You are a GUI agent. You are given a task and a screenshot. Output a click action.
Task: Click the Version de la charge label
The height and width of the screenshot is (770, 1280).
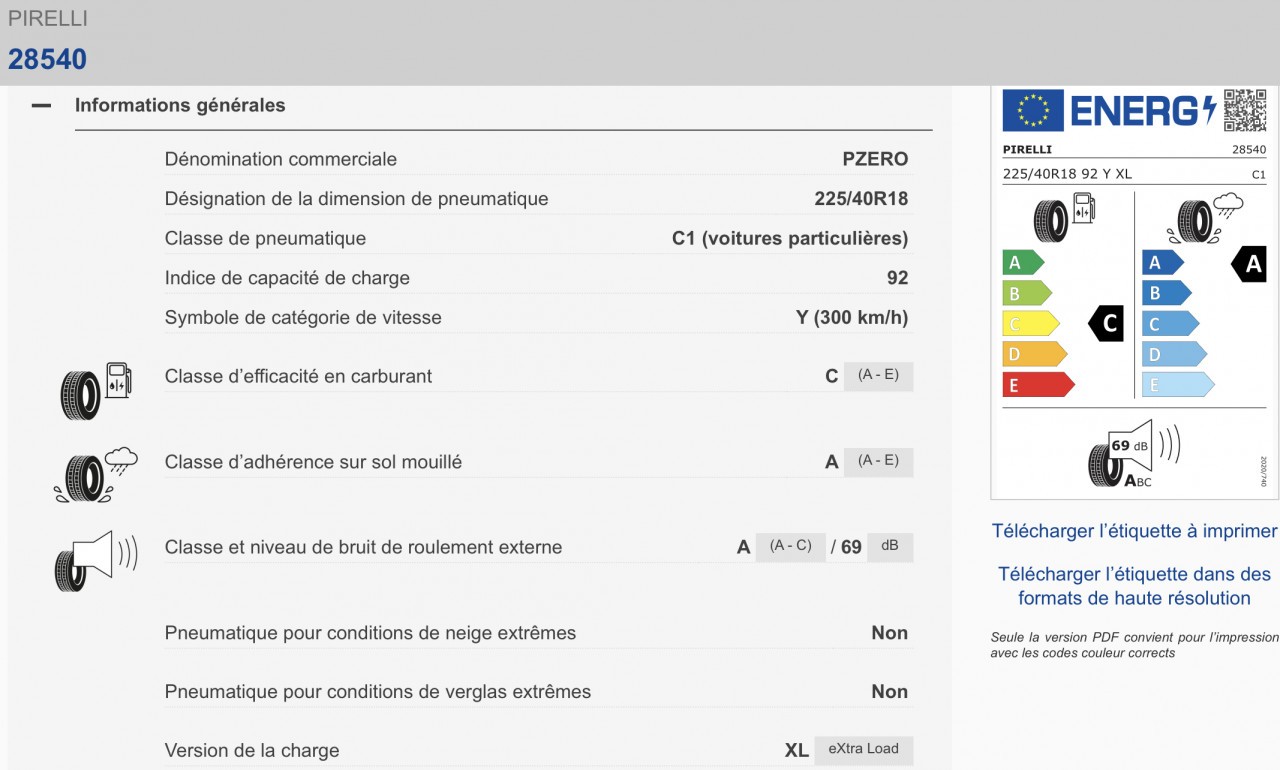click(252, 750)
